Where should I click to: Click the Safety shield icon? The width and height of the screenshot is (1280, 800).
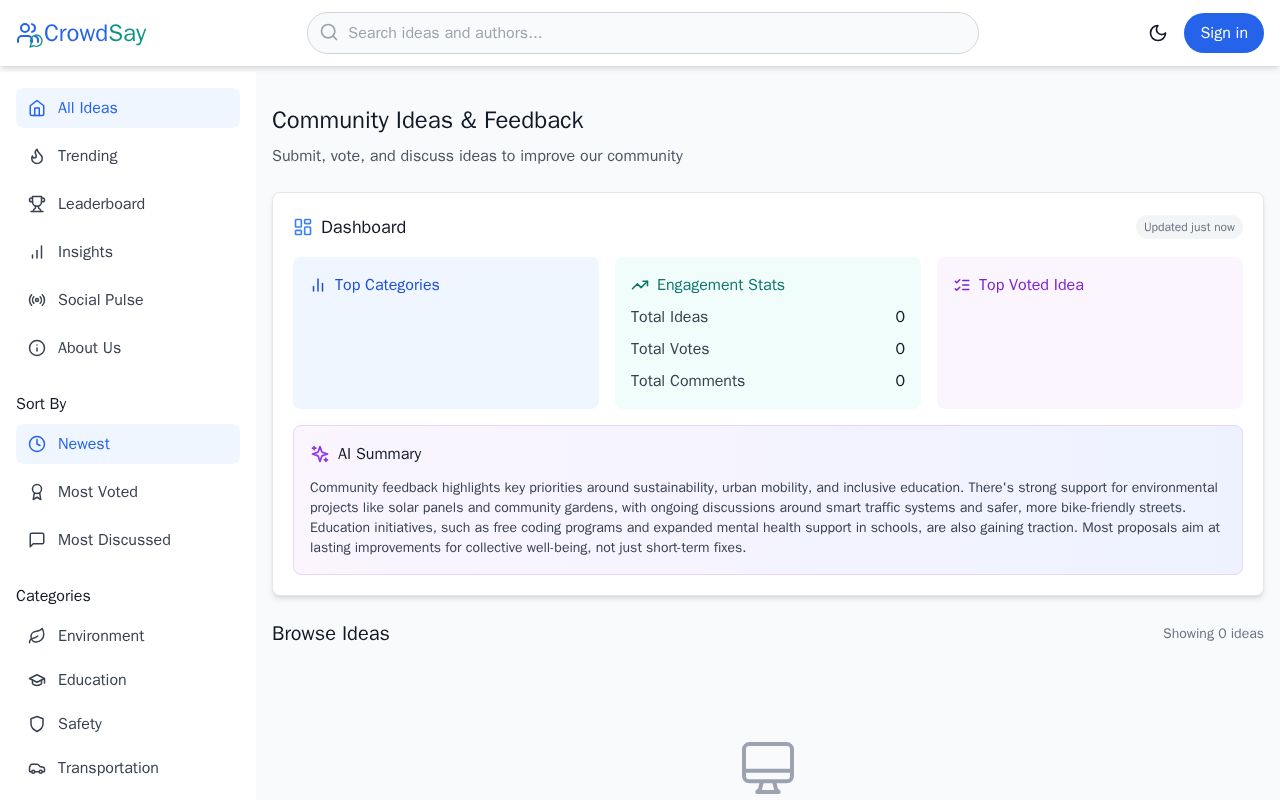click(x=37, y=724)
